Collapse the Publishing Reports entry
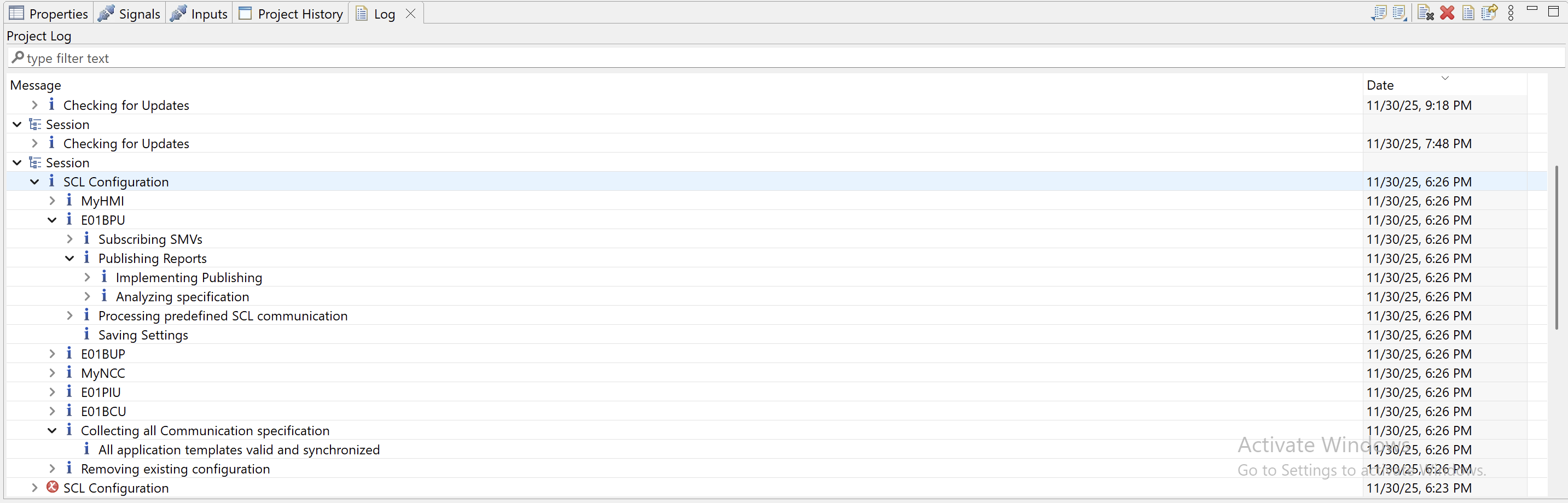The width and height of the screenshot is (1568, 503). [70, 259]
